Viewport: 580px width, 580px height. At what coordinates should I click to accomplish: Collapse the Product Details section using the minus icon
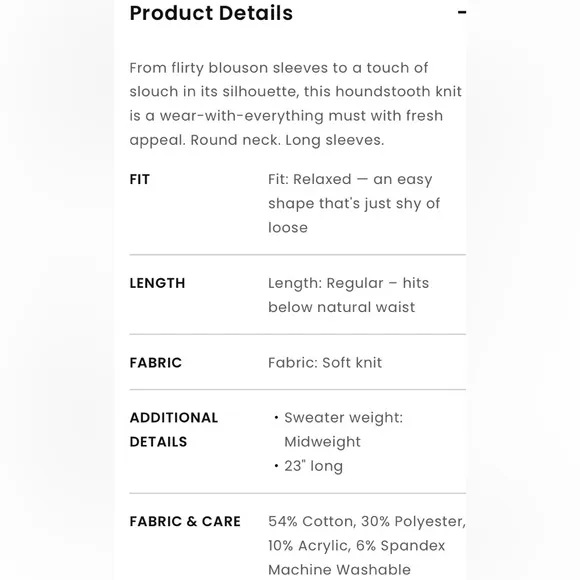(x=462, y=12)
